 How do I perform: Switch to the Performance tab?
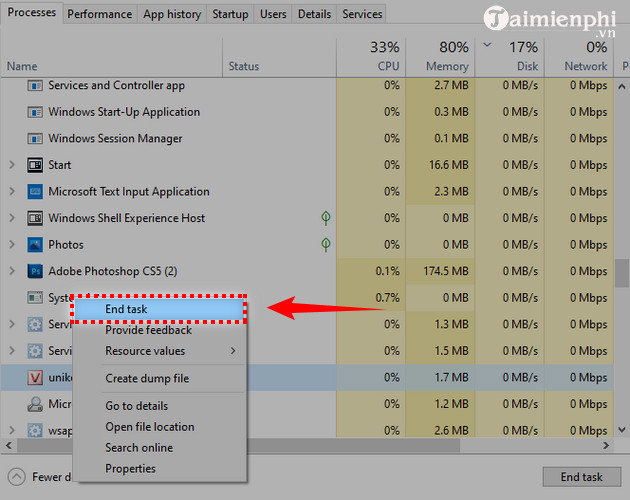click(100, 14)
